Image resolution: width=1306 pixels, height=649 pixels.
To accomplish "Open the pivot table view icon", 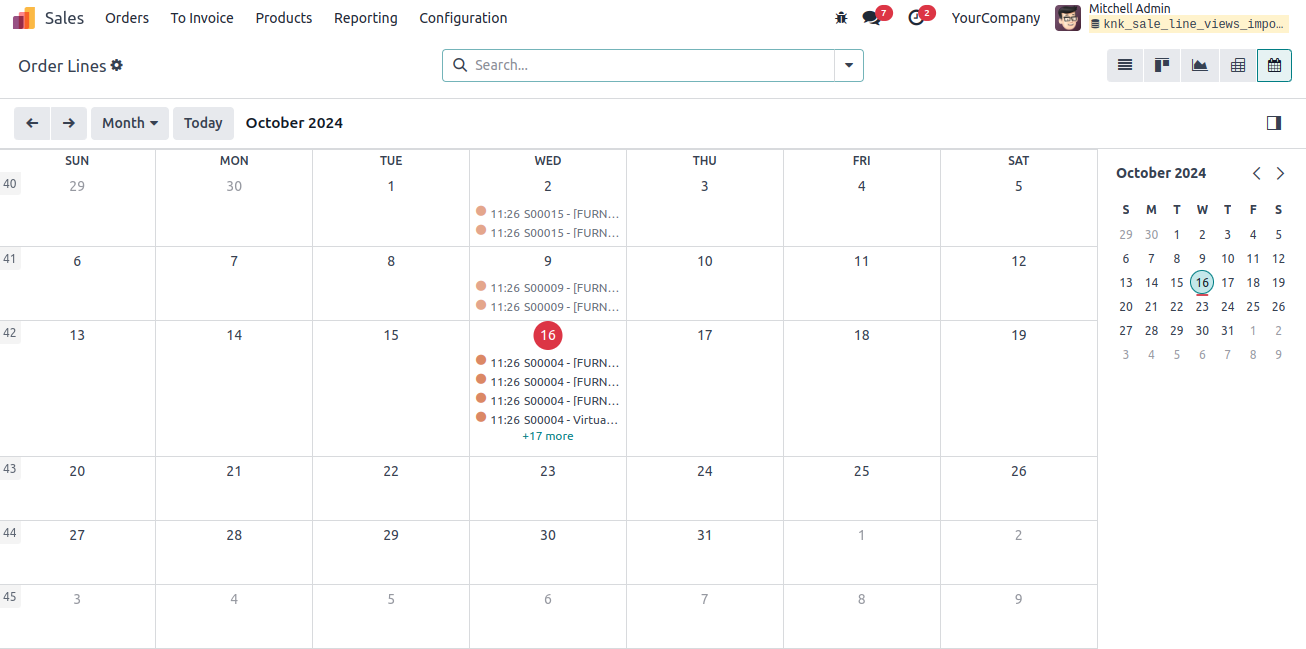I will pyautogui.click(x=1238, y=65).
